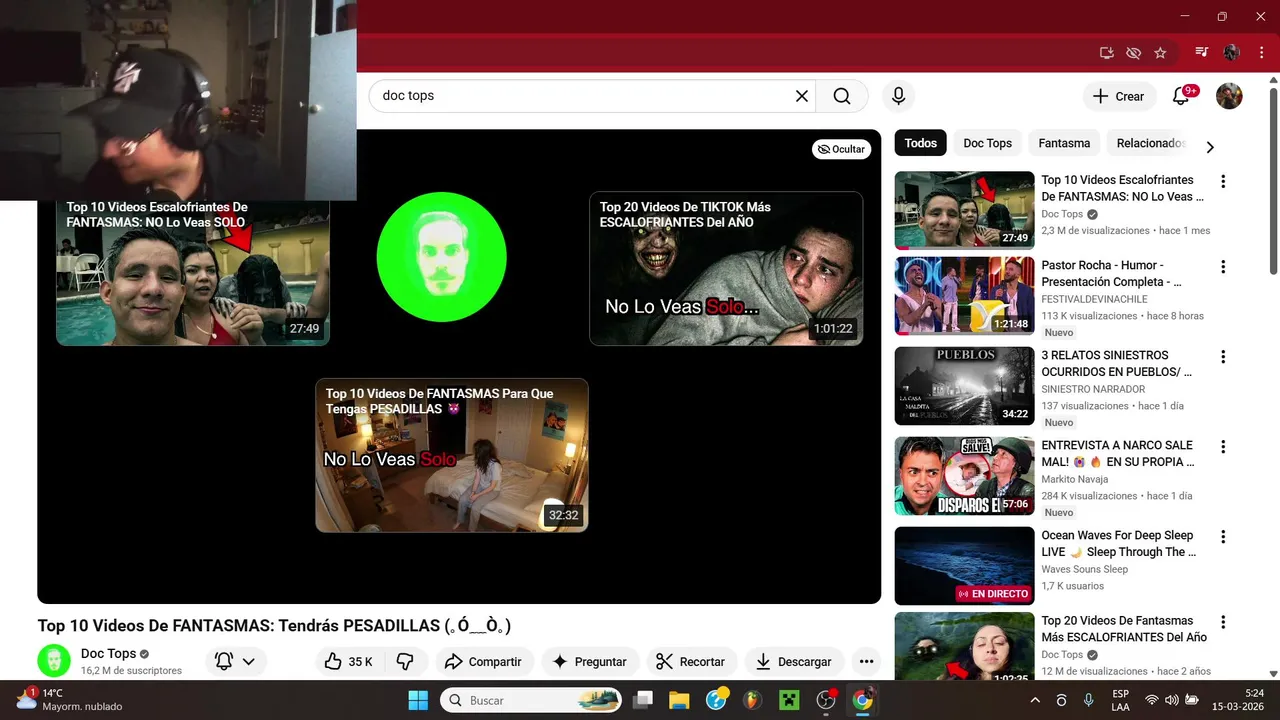Open end-screen FANTASMAS Para Que Tengas PESADILLAS card
The image size is (1280, 720).
pyautogui.click(x=452, y=455)
